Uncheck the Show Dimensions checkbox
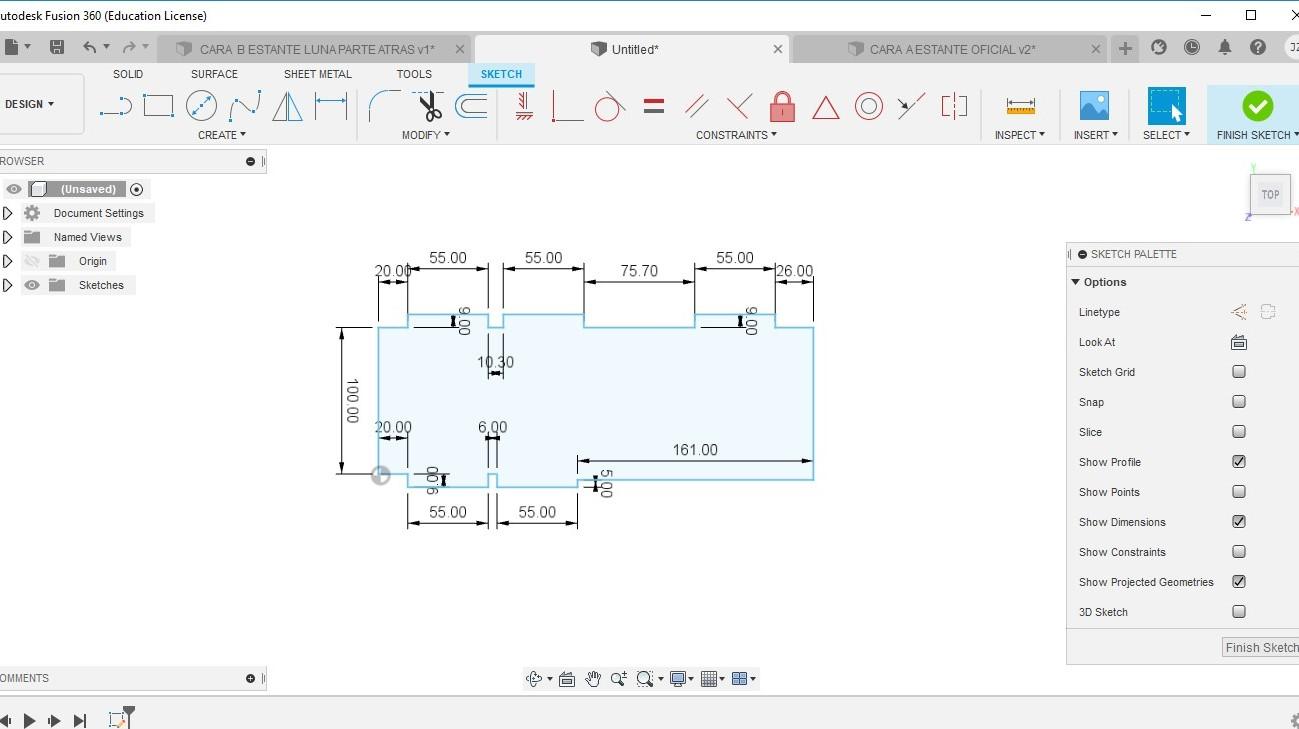The image size is (1299, 729). (x=1239, y=522)
